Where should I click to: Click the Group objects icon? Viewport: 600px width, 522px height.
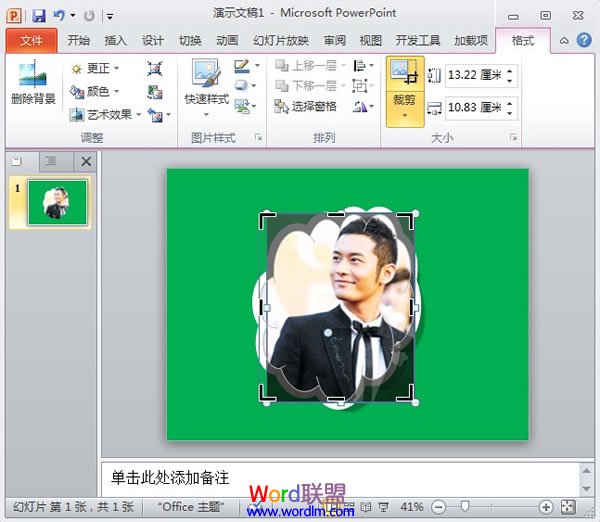point(359,86)
